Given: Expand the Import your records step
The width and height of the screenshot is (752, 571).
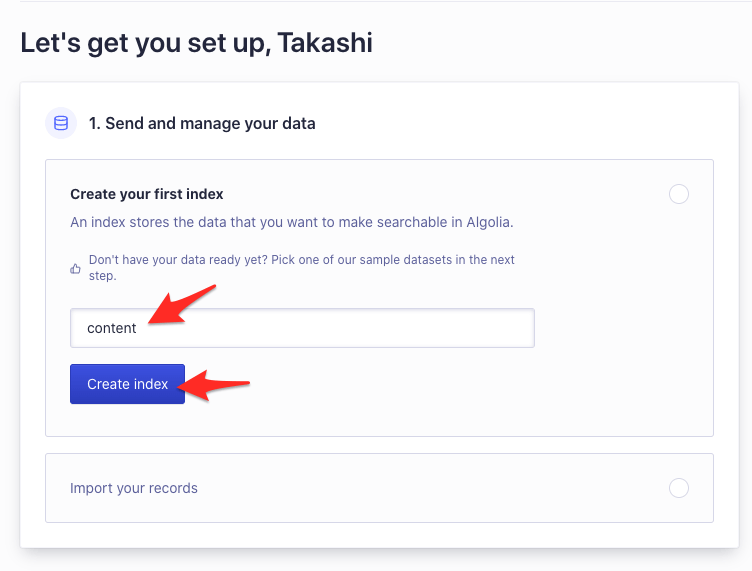Looking at the screenshot, I should point(134,488).
